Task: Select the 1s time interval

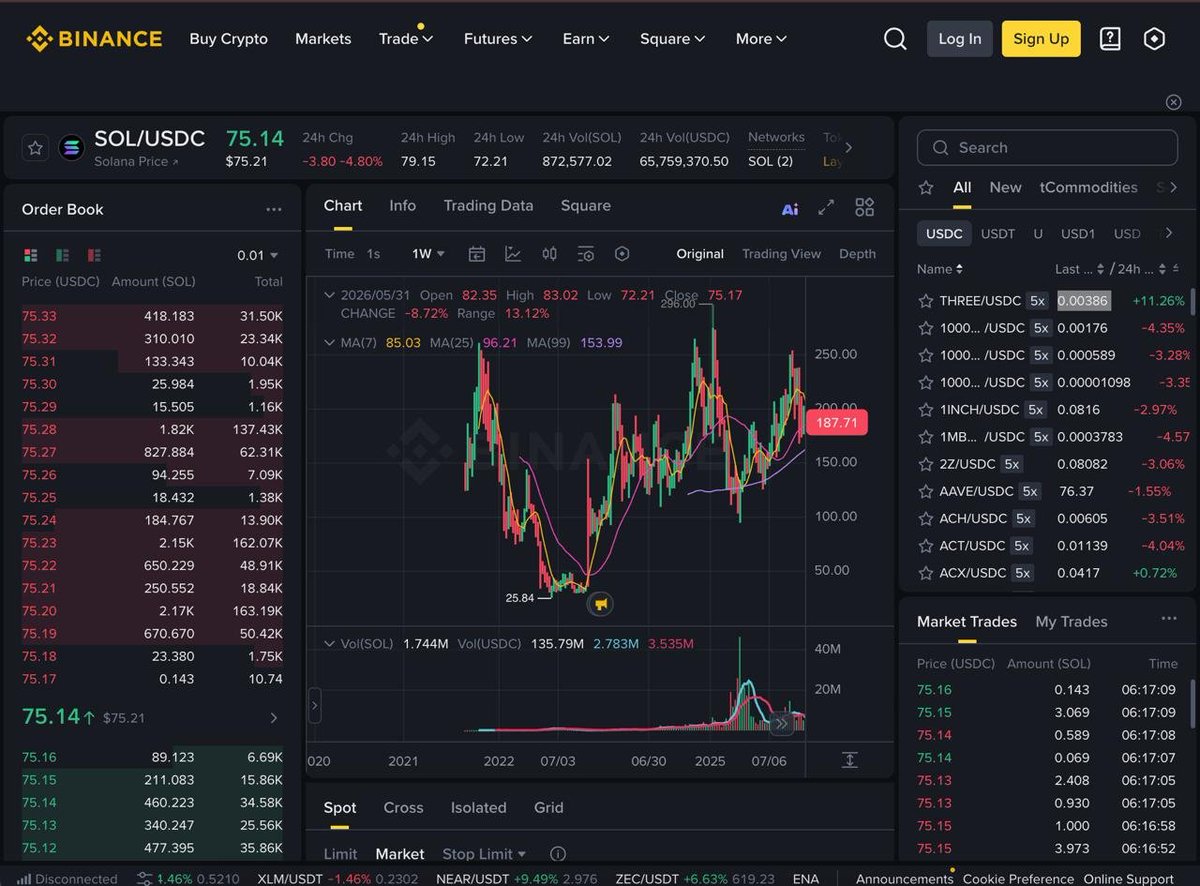Action: [x=373, y=254]
